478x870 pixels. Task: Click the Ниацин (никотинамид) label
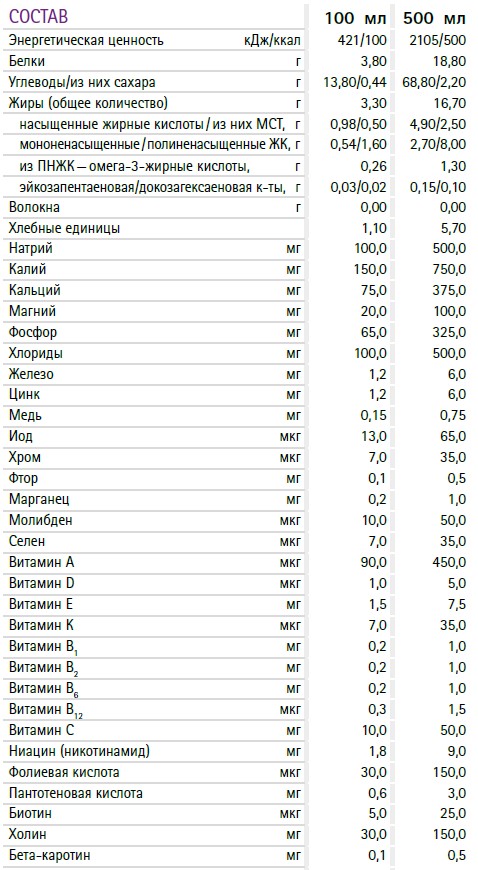click(79, 751)
